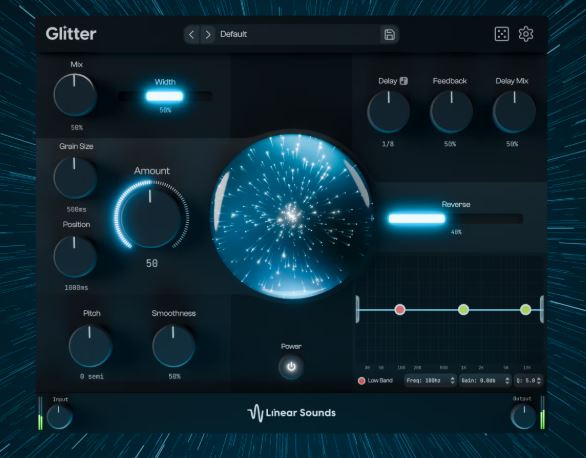
Task: Click the Position knob
Action: click(75, 256)
